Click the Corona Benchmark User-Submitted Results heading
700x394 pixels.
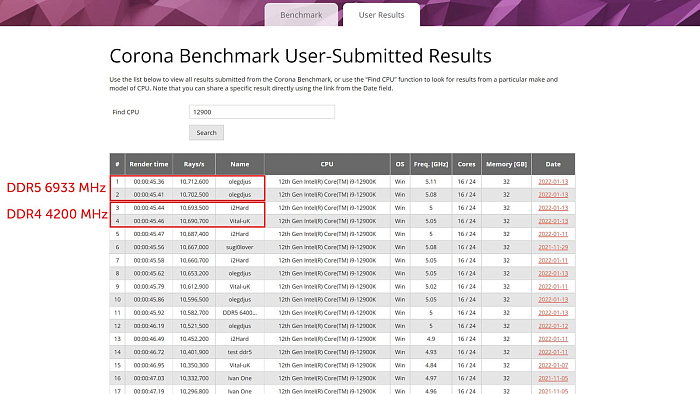tap(300, 56)
